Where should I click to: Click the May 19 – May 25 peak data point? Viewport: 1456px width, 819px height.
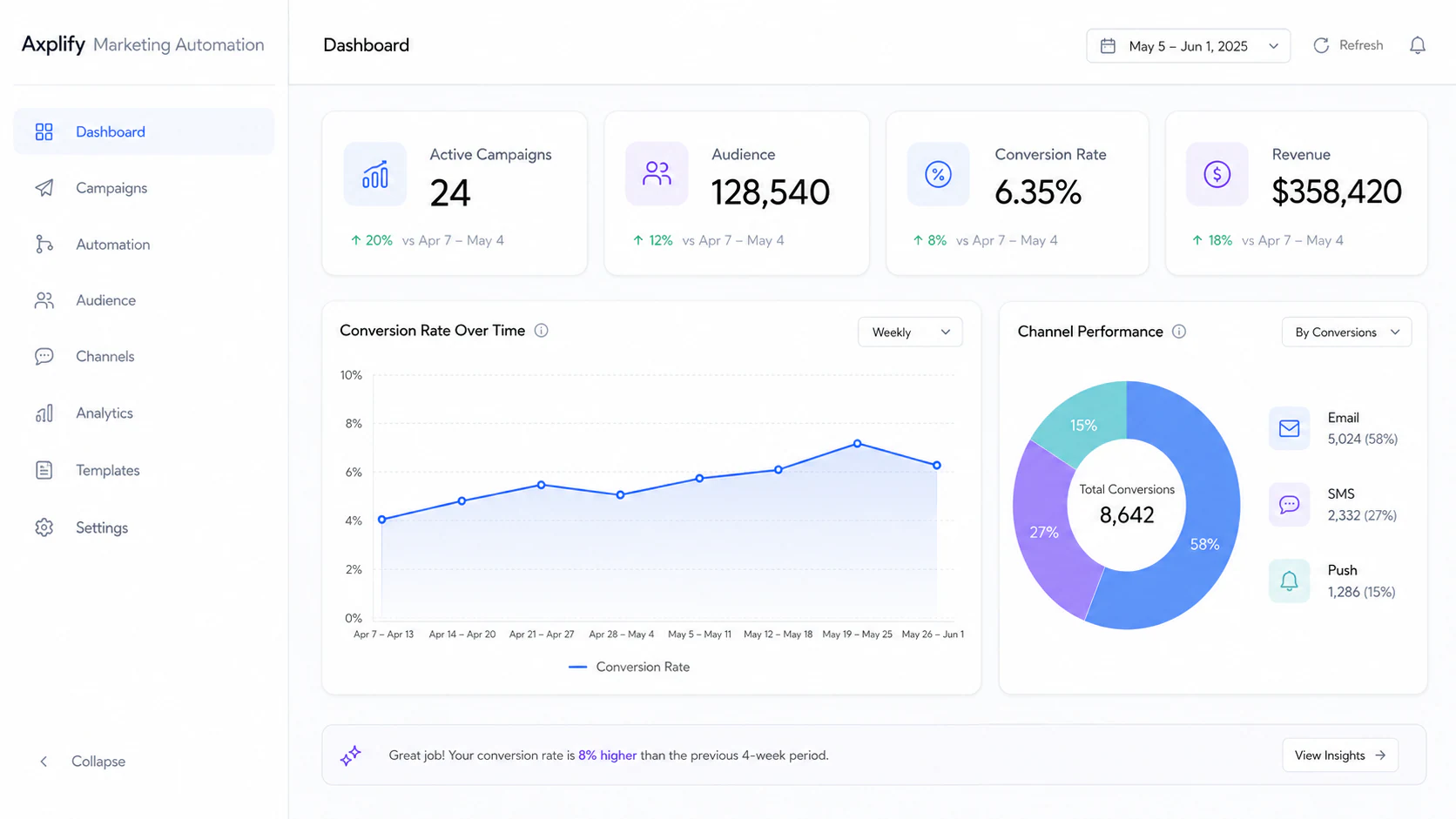tap(858, 444)
